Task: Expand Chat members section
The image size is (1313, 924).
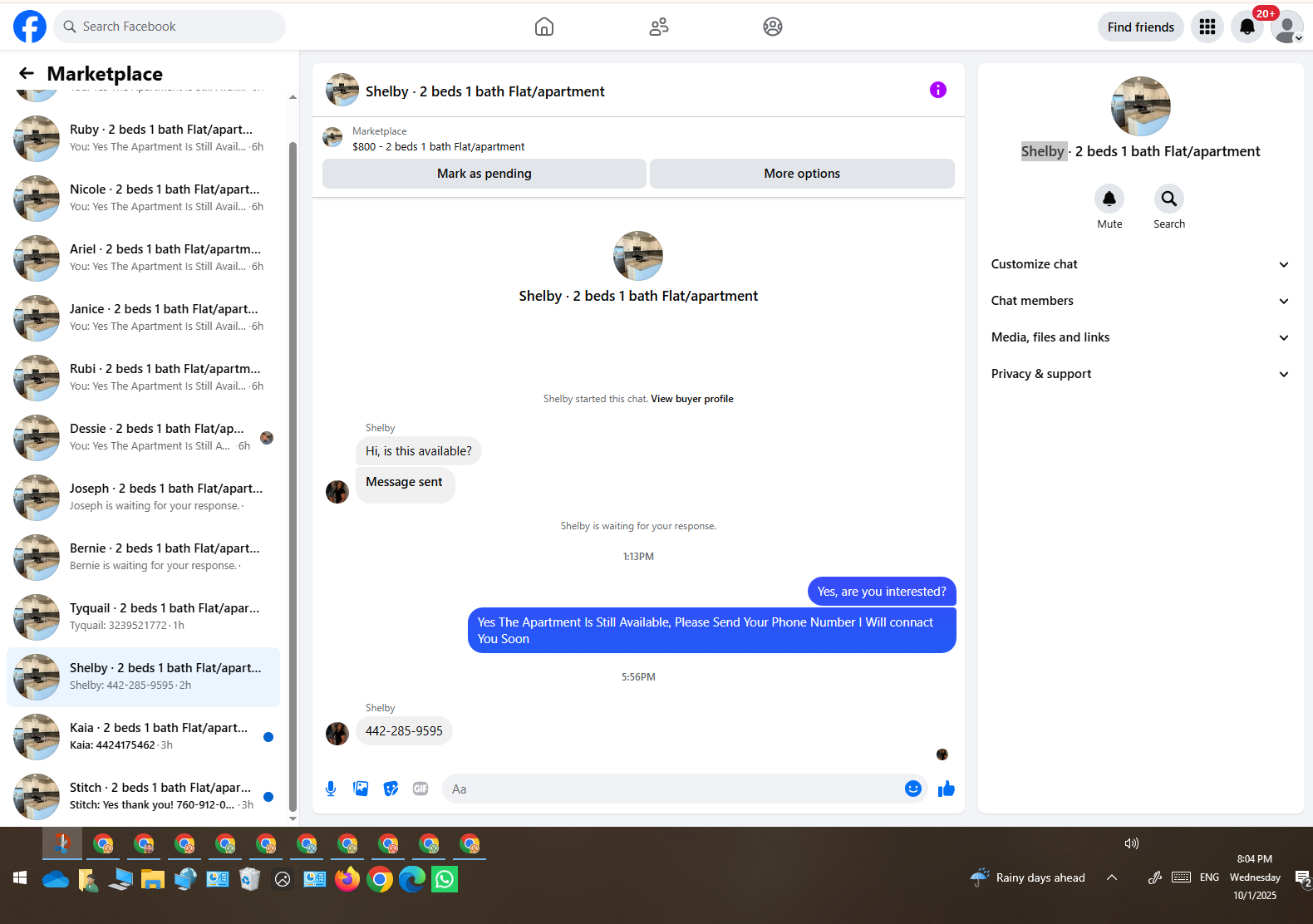Action: 1141,301
